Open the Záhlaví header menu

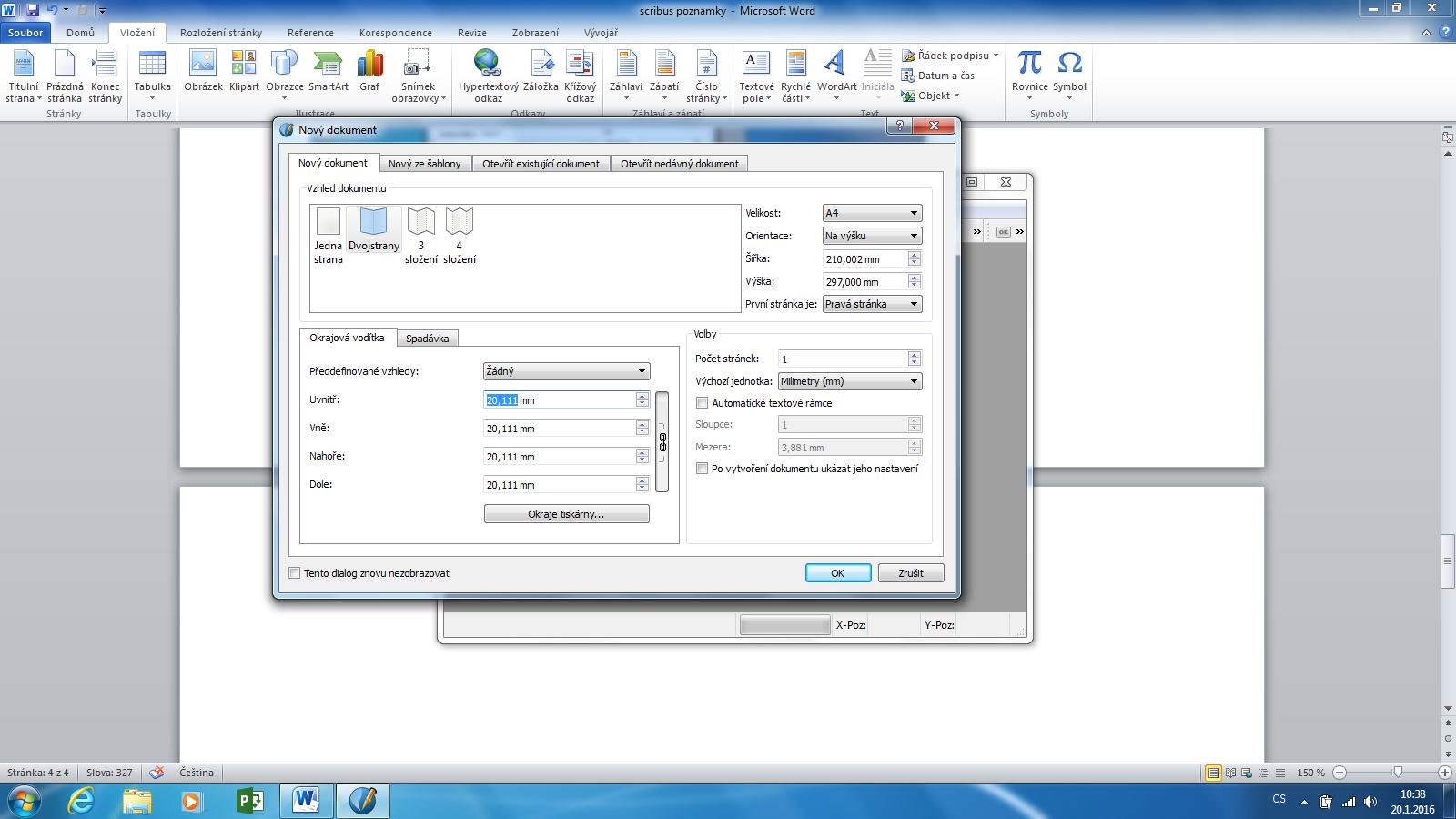(626, 77)
